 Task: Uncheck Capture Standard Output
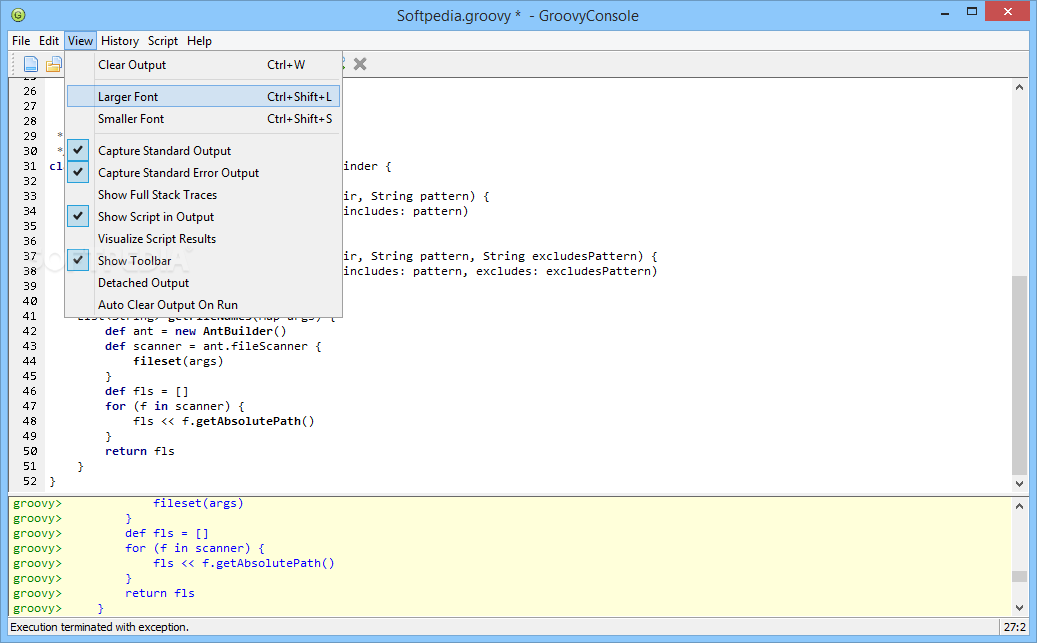coord(203,151)
